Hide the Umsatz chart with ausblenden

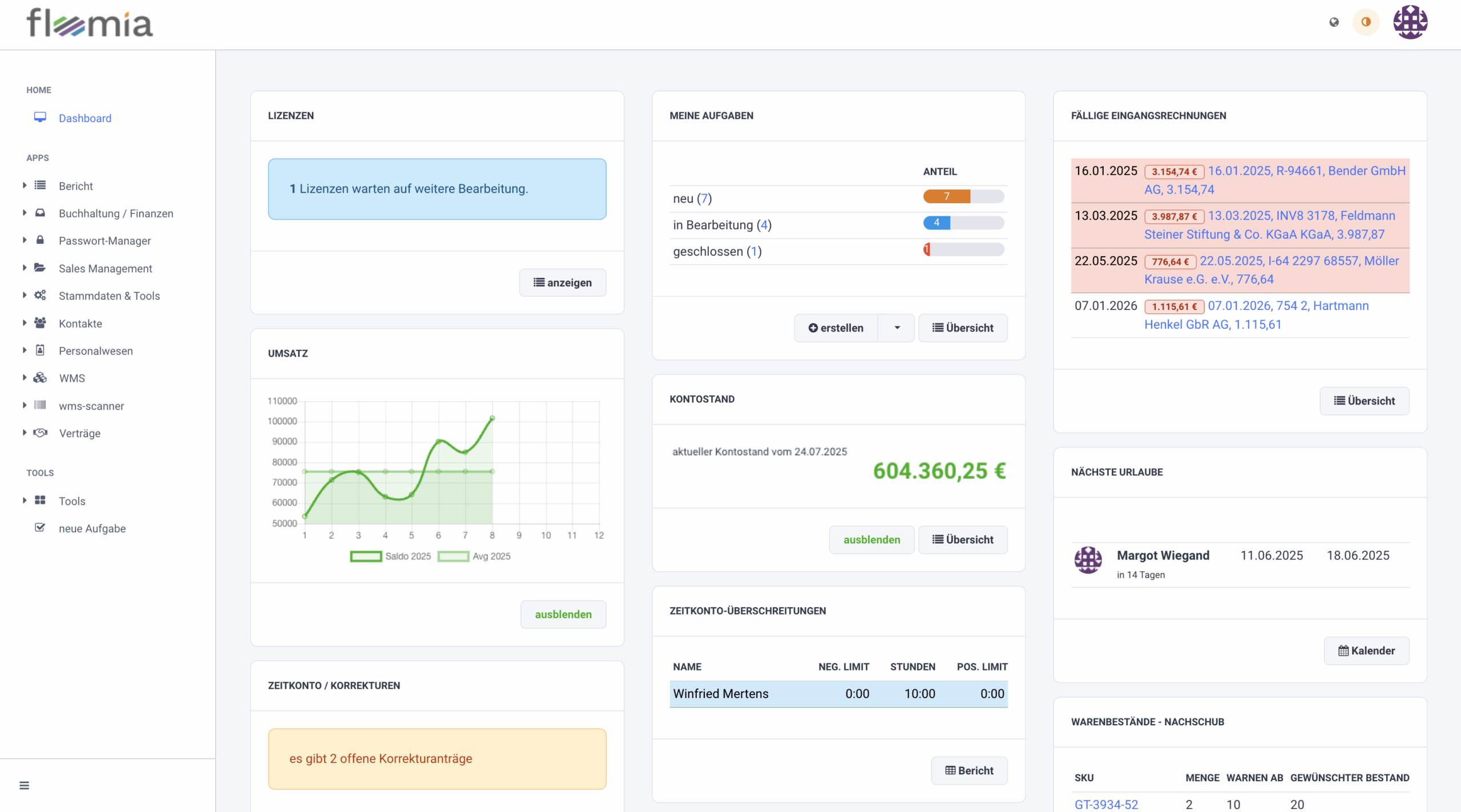(x=563, y=614)
